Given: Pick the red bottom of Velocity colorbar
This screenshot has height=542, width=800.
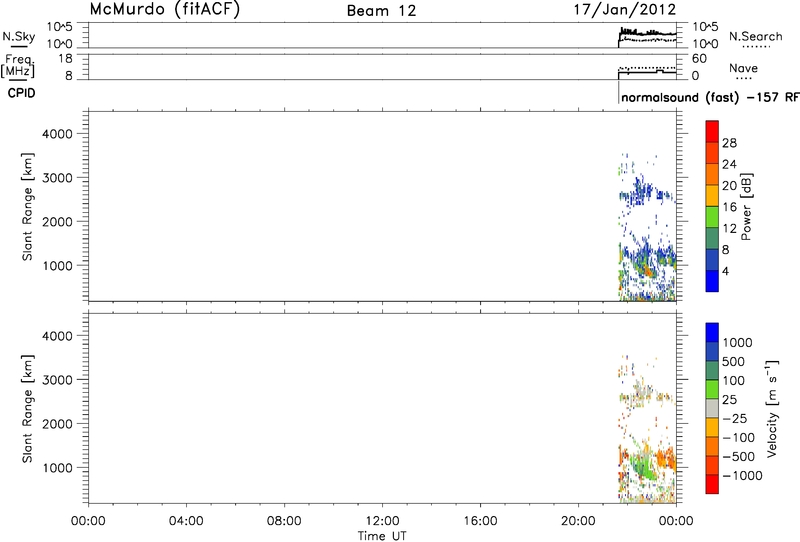Looking at the screenshot, I should [712, 484].
